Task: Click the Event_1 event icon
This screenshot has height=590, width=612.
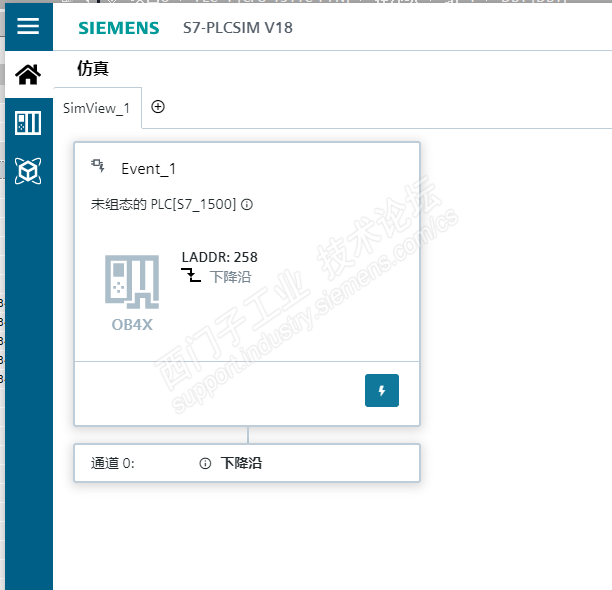Action: coord(98,166)
